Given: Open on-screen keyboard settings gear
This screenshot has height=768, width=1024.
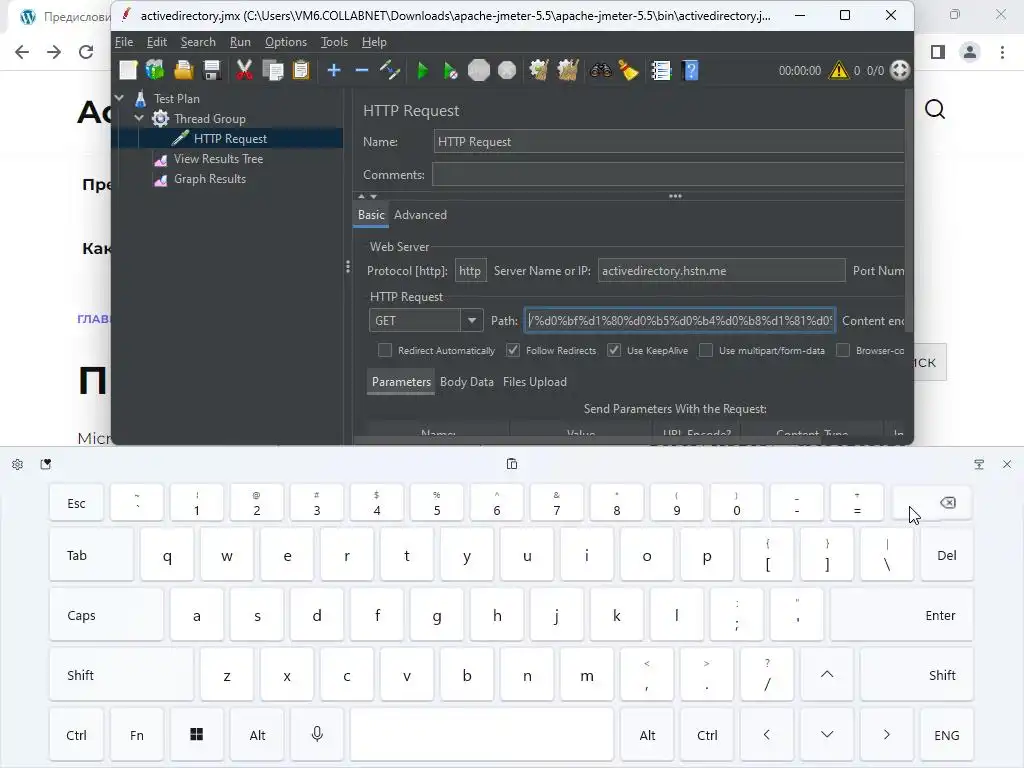Looking at the screenshot, I should click(18, 464).
